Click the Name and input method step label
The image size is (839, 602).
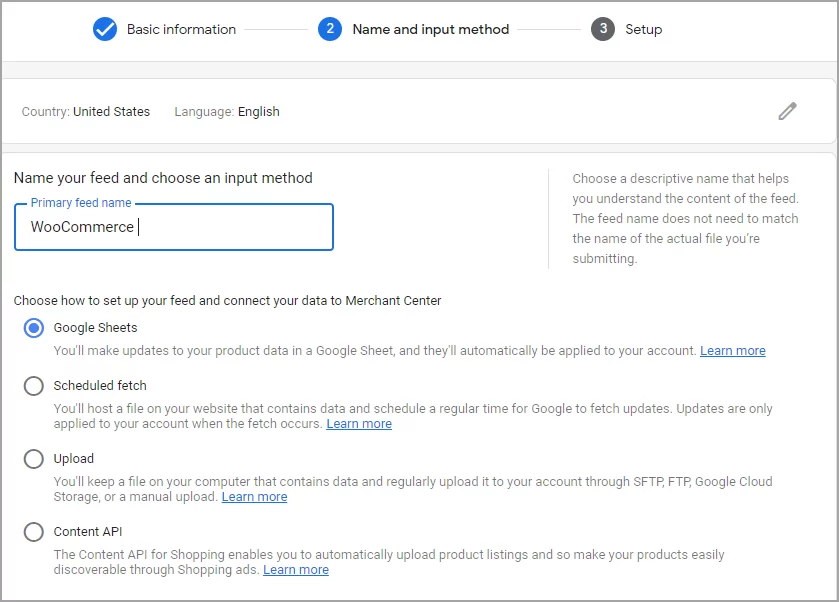click(430, 29)
